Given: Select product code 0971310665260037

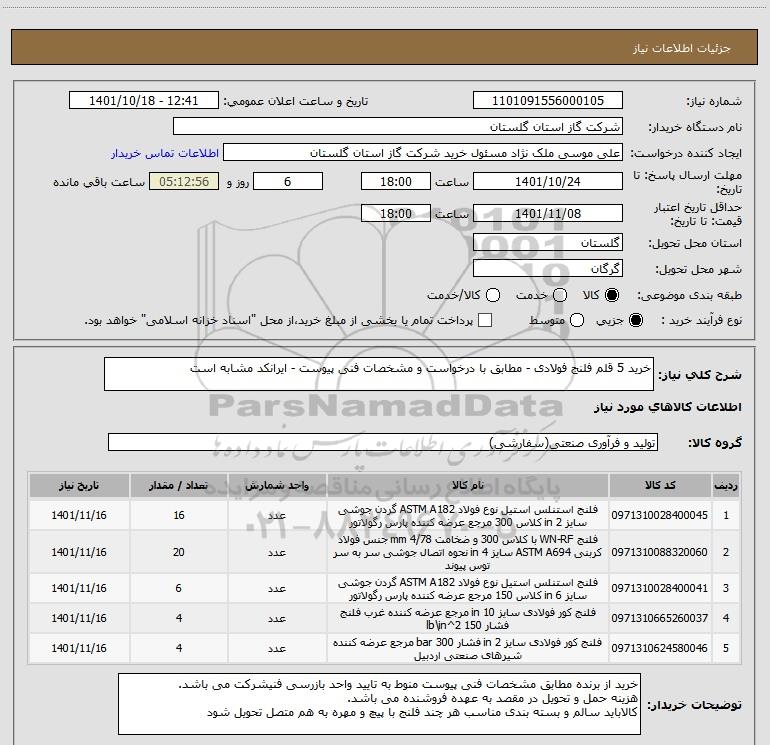Looking at the screenshot, I should point(660,618).
